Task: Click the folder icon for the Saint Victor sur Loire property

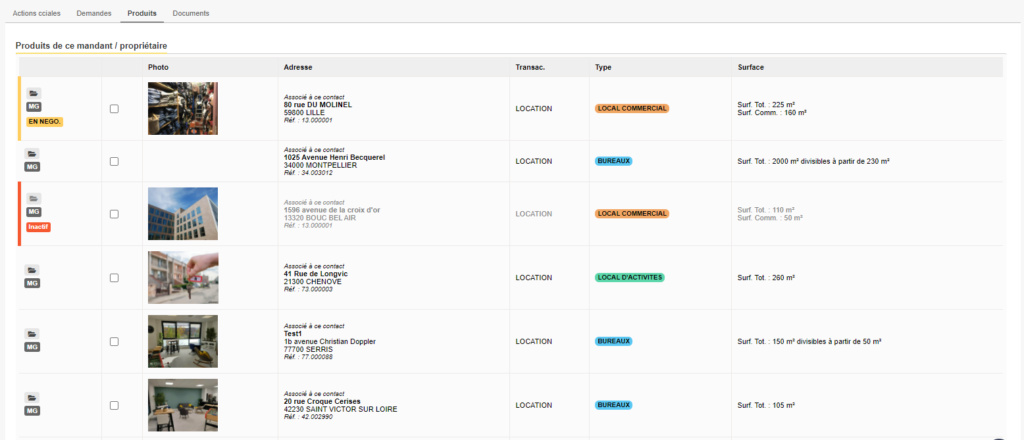Action: (x=33, y=397)
